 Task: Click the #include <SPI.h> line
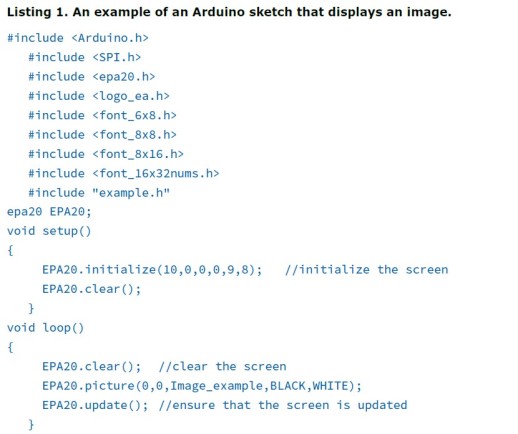coord(85,57)
